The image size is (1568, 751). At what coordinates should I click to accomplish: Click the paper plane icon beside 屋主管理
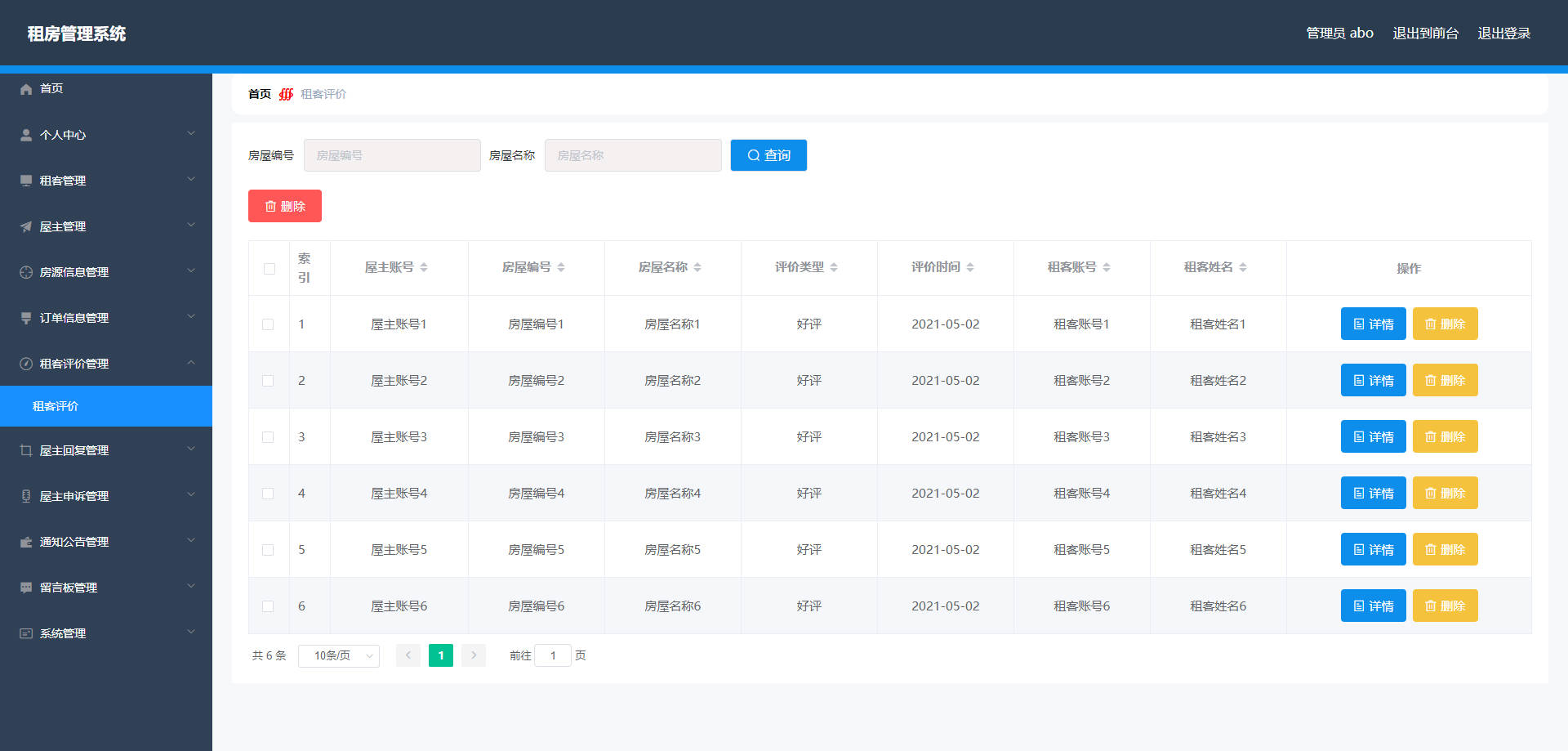pos(26,226)
